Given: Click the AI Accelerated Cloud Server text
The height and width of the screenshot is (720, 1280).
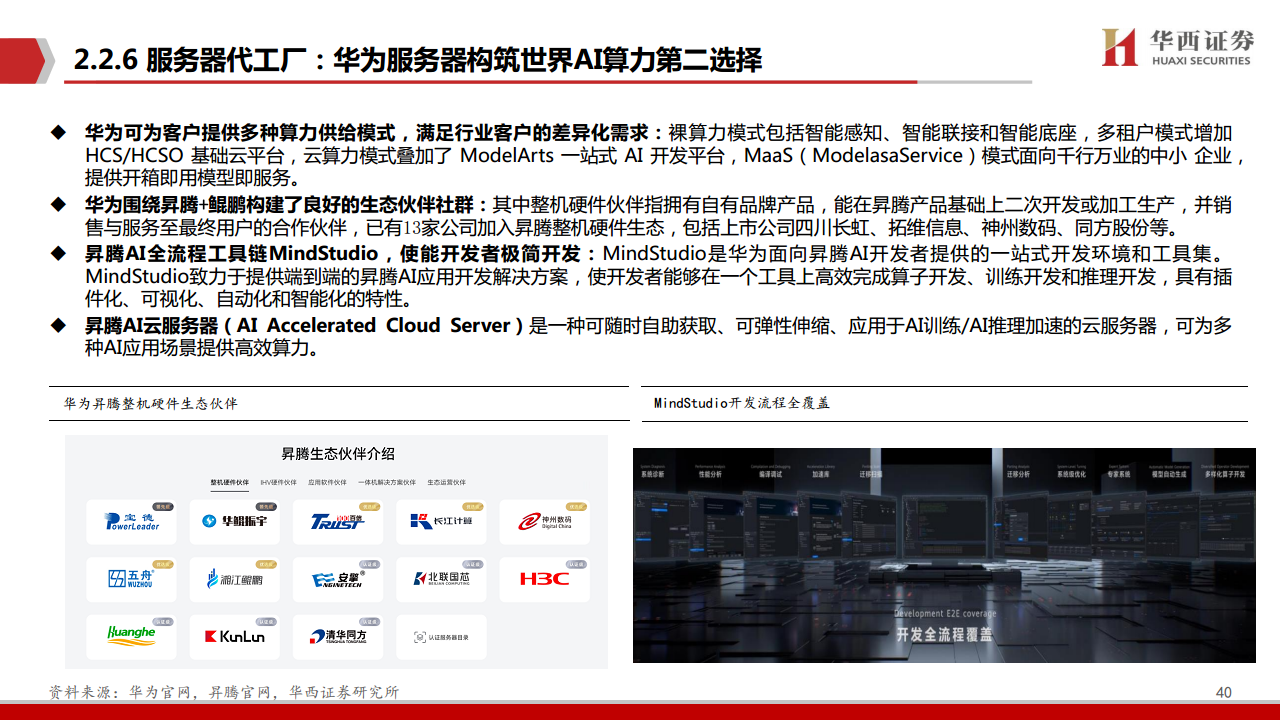Looking at the screenshot, I should tap(375, 326).
